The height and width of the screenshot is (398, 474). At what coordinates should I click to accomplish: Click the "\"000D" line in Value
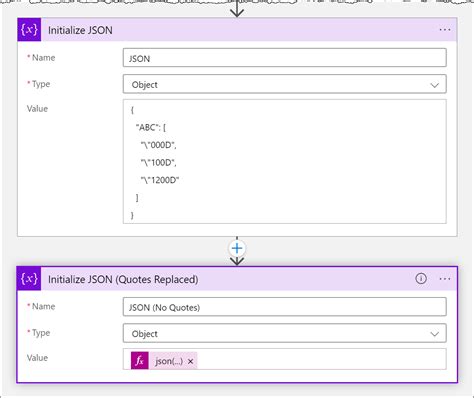[158, 145]
